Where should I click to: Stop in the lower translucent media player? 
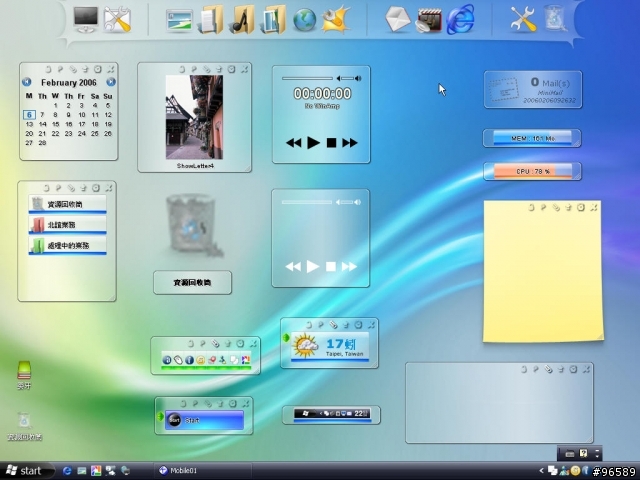click(331, 267)
